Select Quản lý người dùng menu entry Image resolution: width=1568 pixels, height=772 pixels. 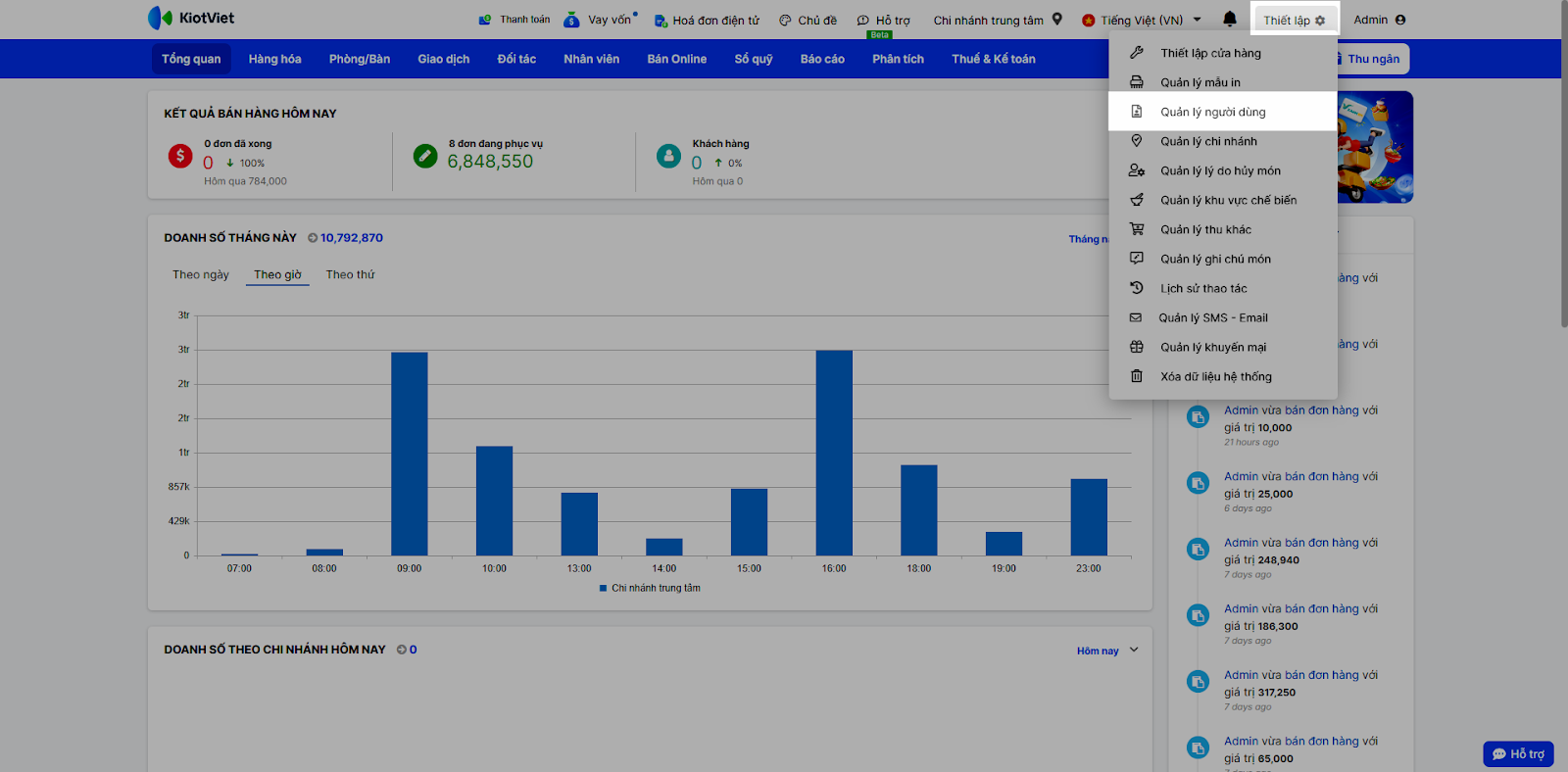(x=1212, y=112)
